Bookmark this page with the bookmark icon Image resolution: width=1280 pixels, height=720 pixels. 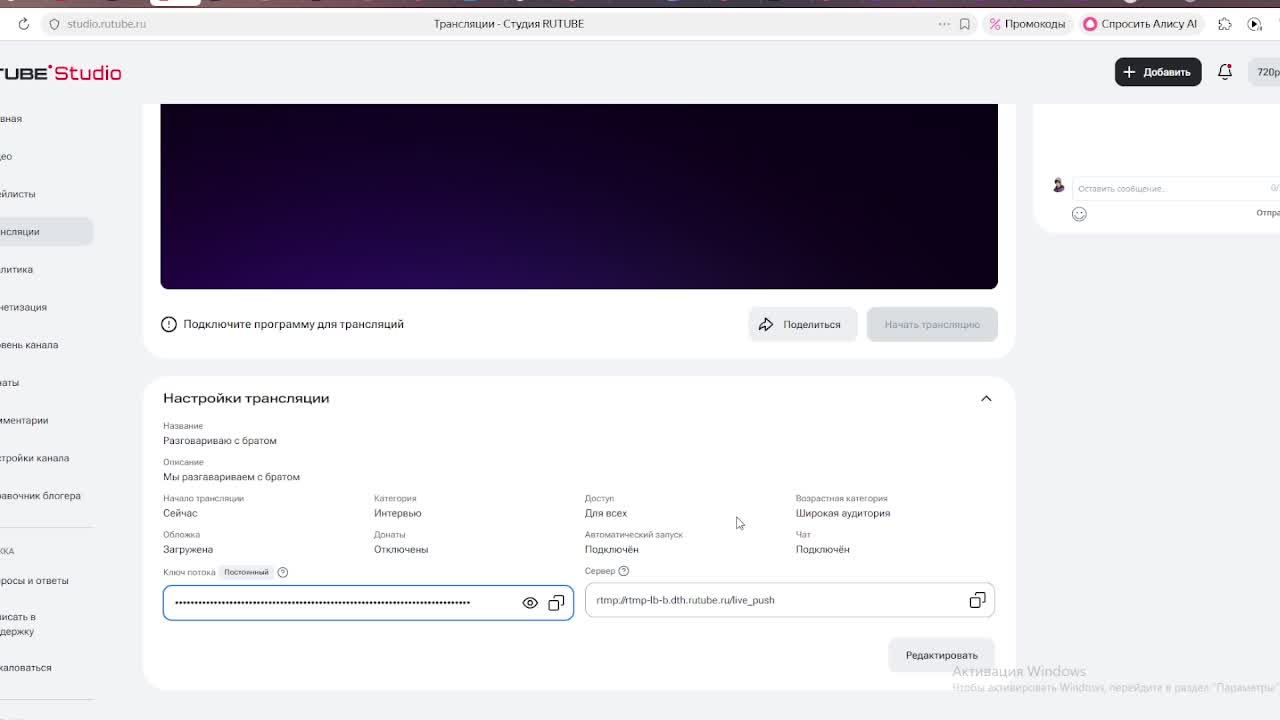click(965, 24)
